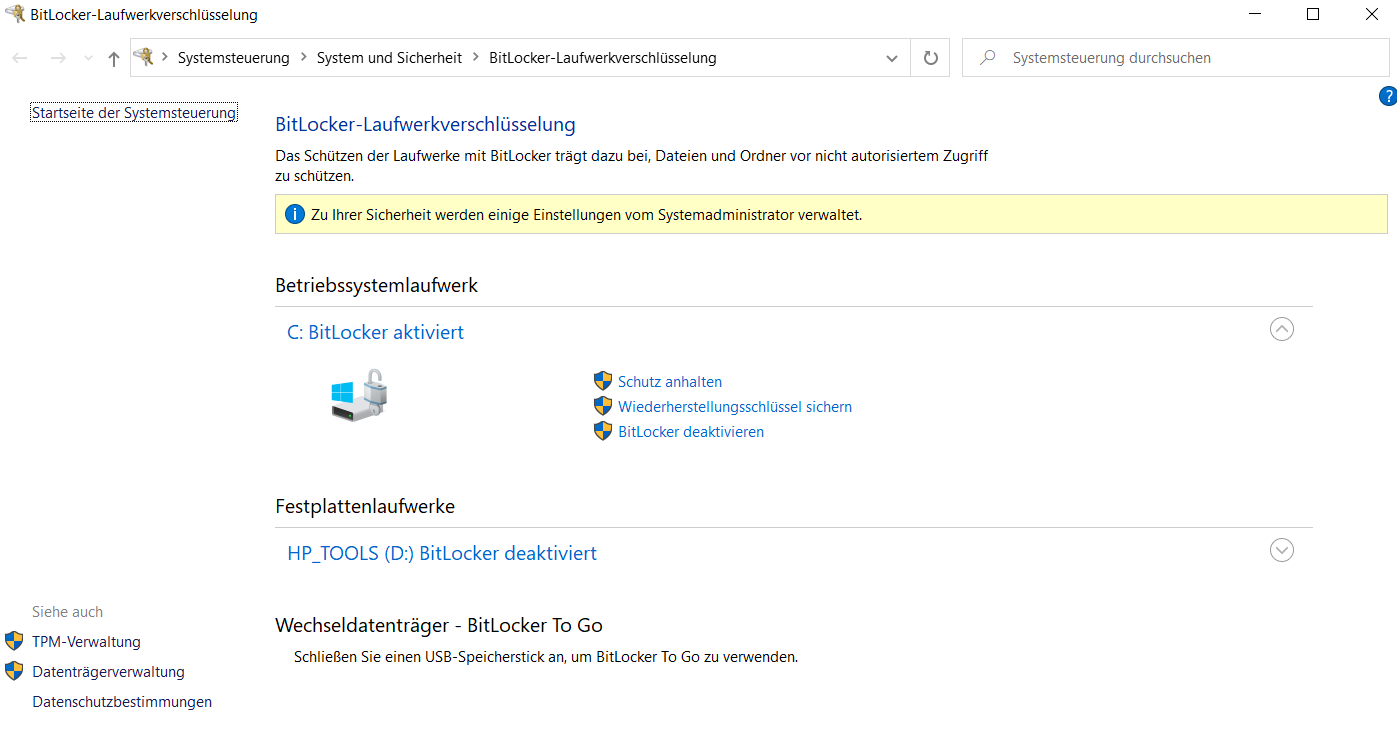Expand the HP_TOOLS (D:) drive section
1397x732 pixels.
pyautogui.click(x=1281, y=550)
